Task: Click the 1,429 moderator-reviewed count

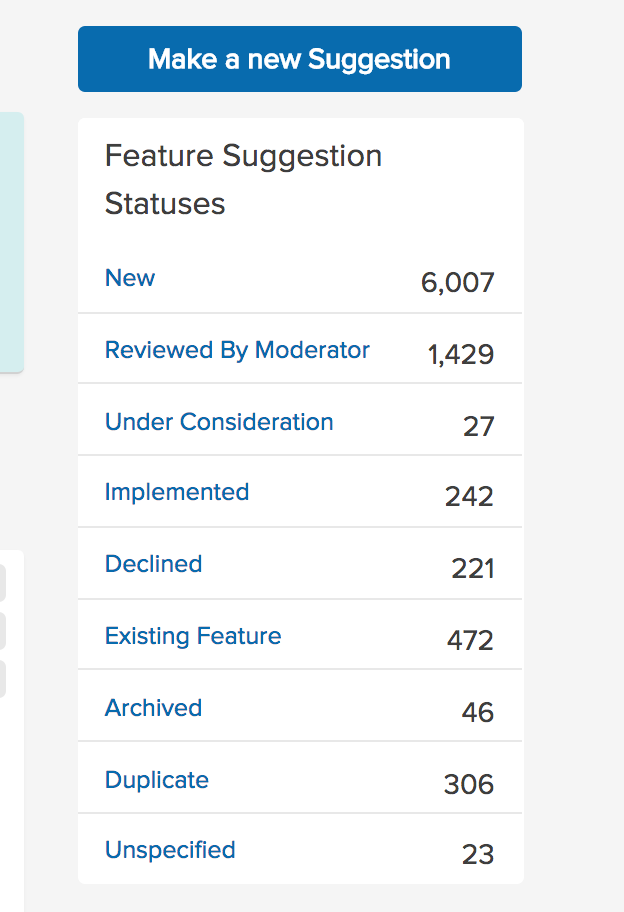Action: [461, 354]
